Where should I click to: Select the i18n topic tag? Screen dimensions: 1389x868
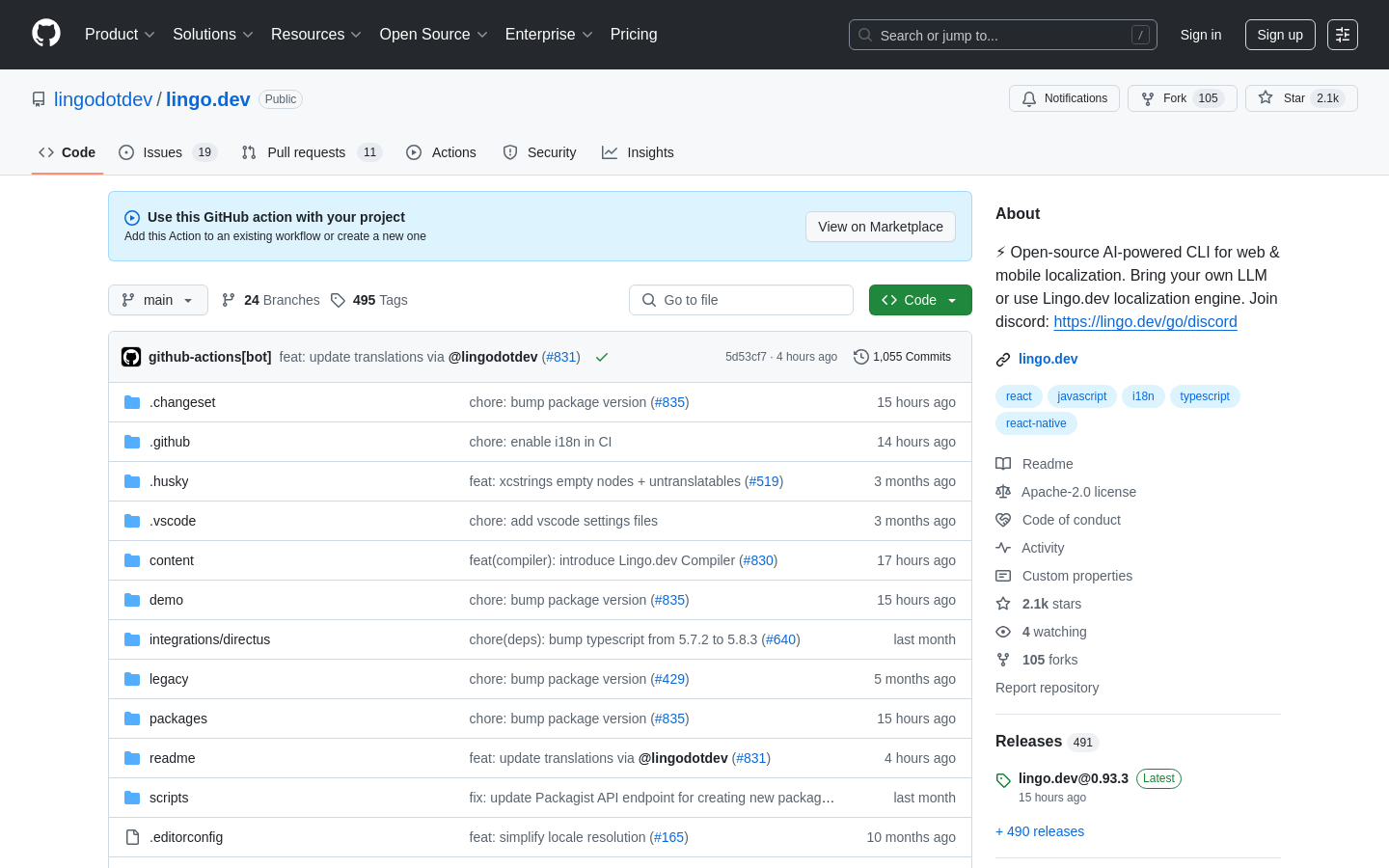pos(1143,396)
